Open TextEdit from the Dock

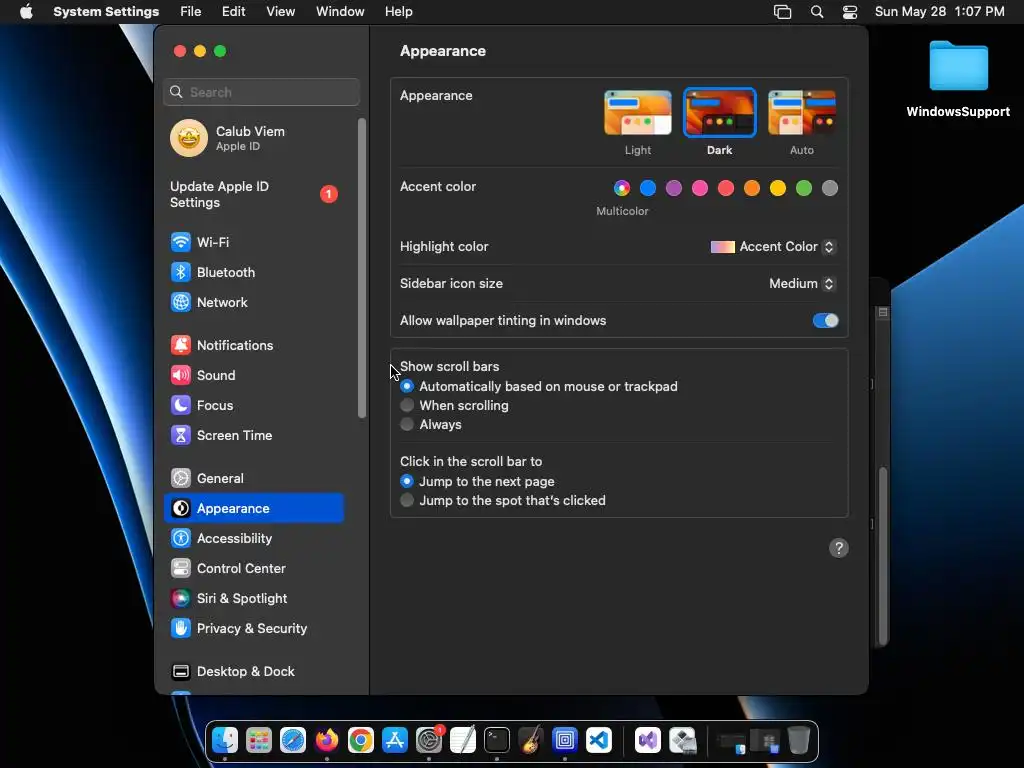pos(462,741)
